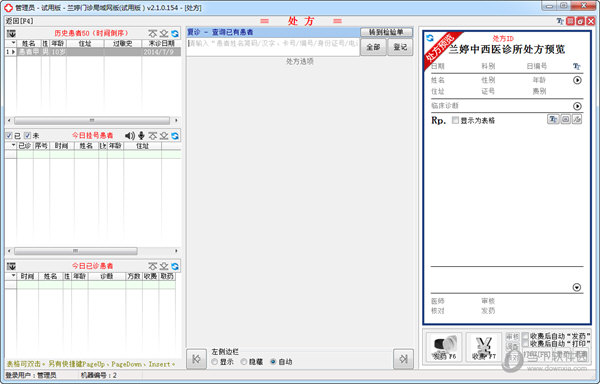600x384 pixels.
Task: Click into the patient search input field
Action: tap(273, 47)
